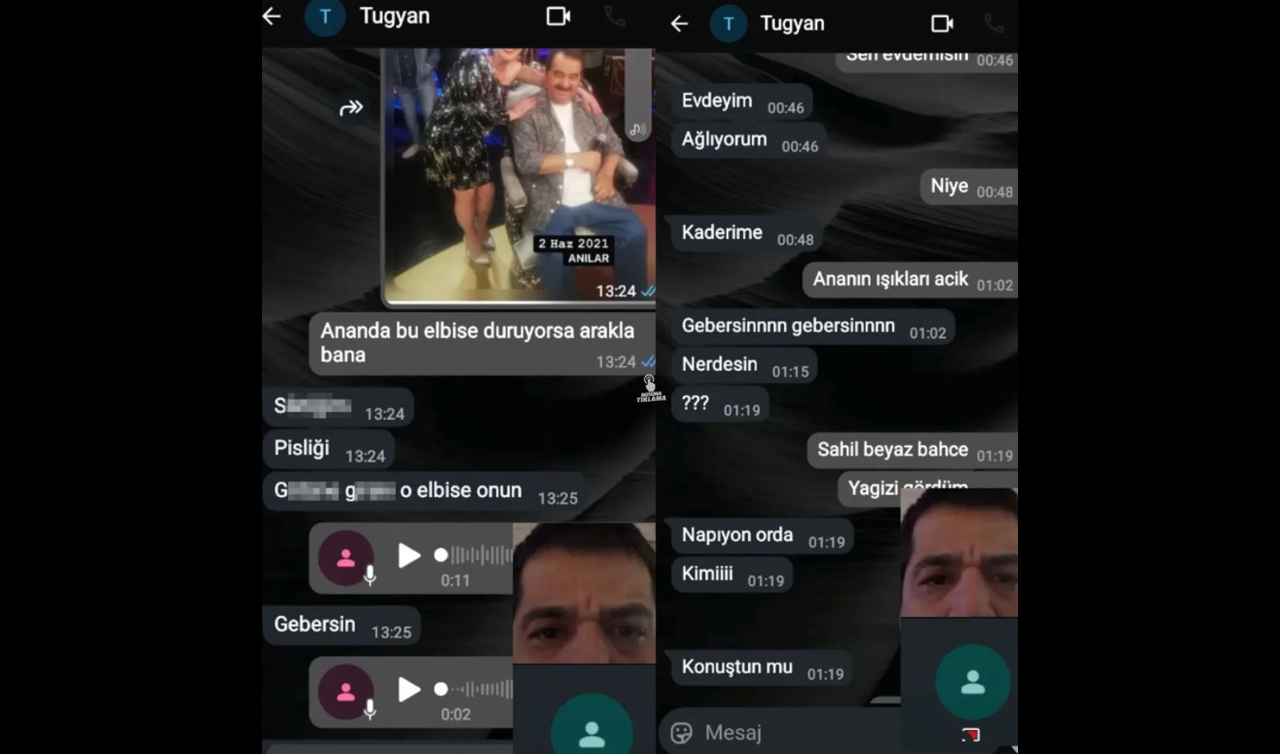Select the "Gebersinnnn gebersinnnn" message bubble
The image size is (1280, 754).
click(788, 327)
